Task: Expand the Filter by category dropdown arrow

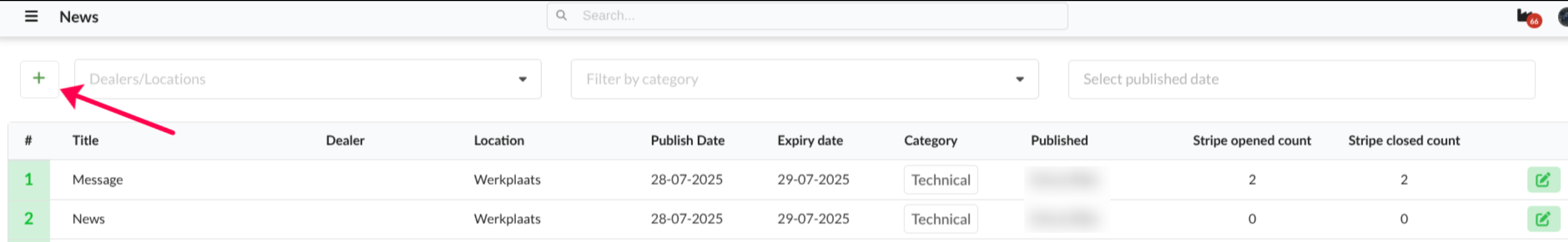Action: coord(1019,79)
